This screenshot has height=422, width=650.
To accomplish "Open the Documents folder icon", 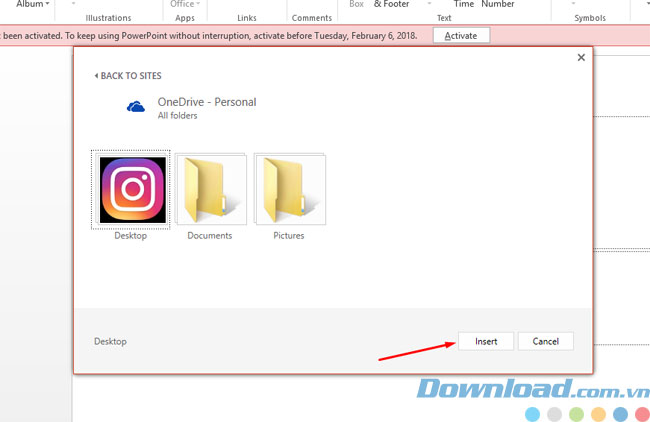I will 211,190.
